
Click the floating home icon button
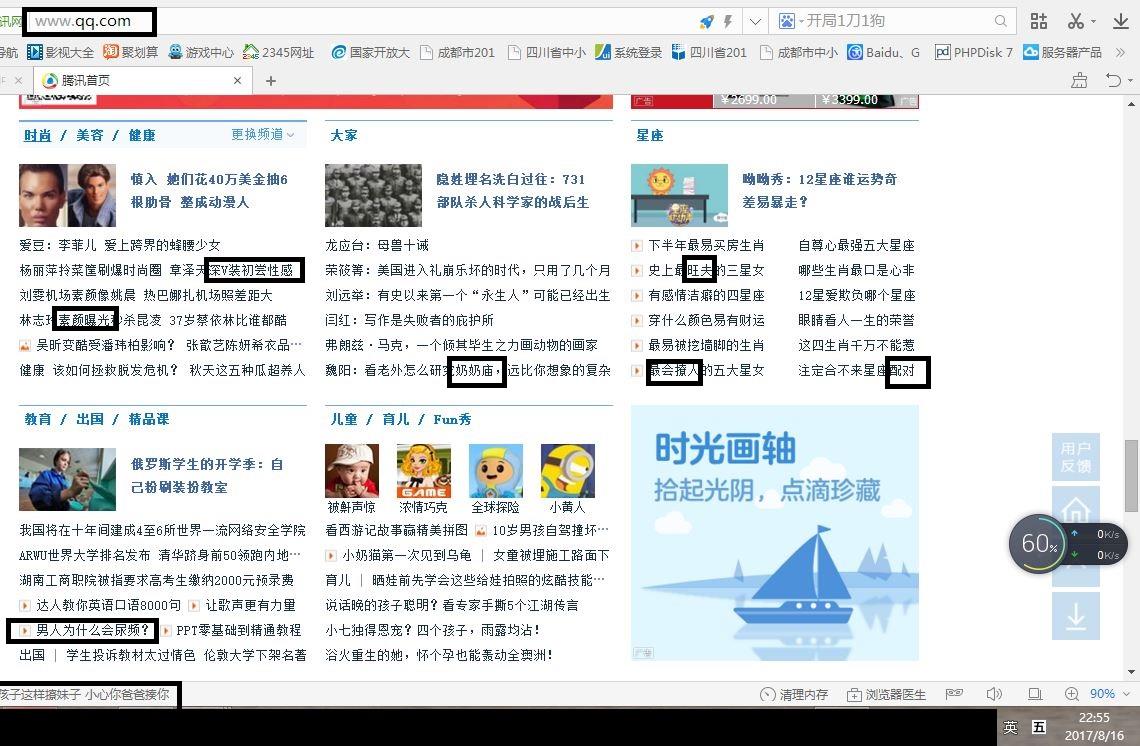[x=1075, y=510]
